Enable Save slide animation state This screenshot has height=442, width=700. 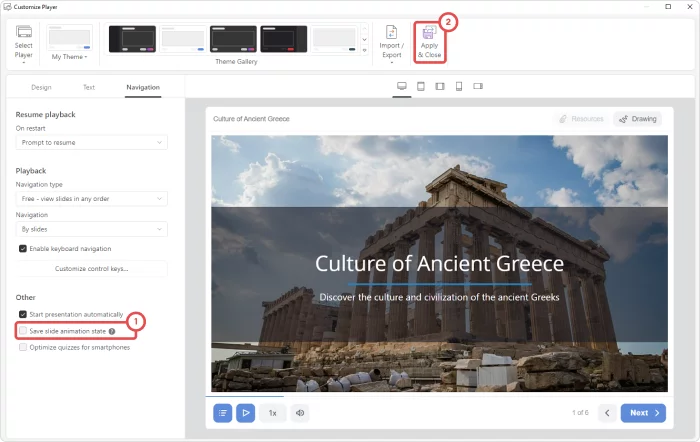23,330
